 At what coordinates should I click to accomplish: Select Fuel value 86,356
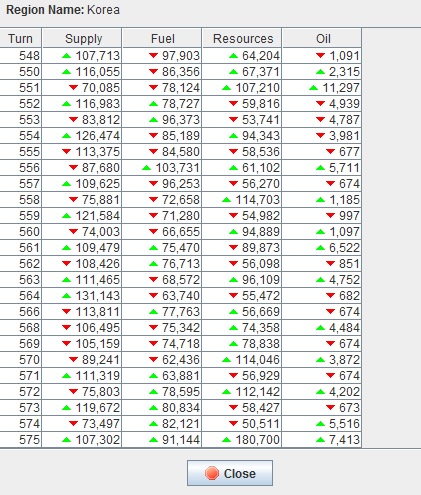(x=181, y=72)
